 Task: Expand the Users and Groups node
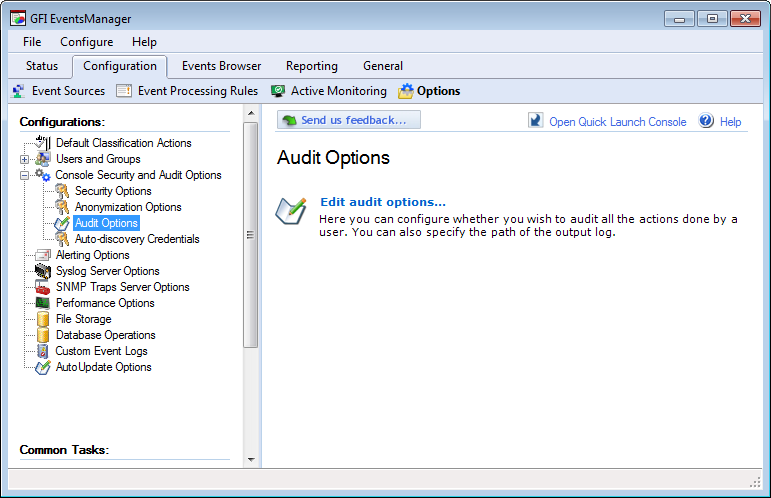(24, 159)
